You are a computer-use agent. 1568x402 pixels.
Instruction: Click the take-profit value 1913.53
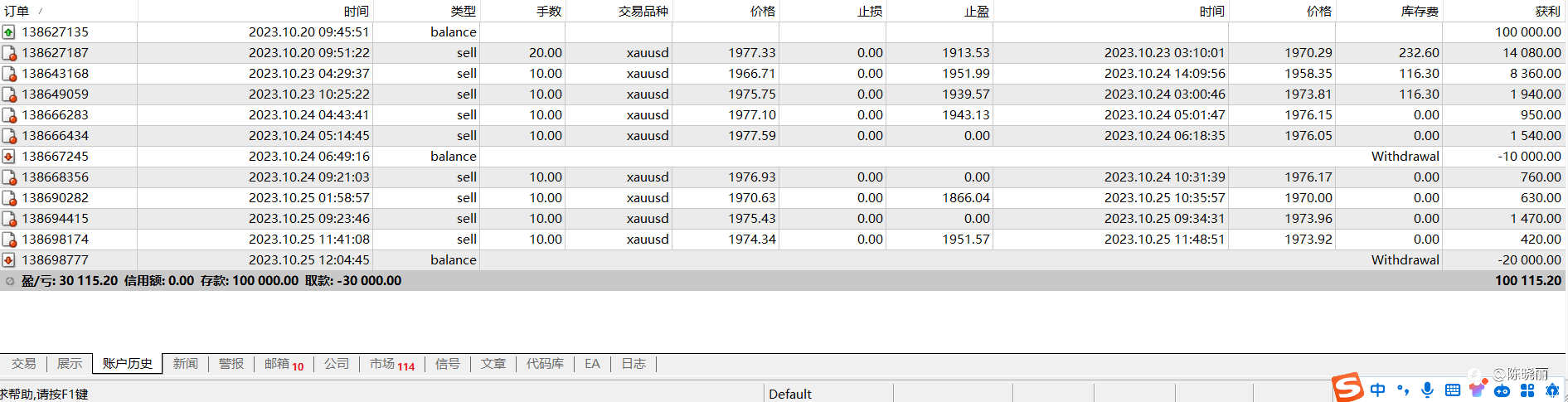[966, 53]
